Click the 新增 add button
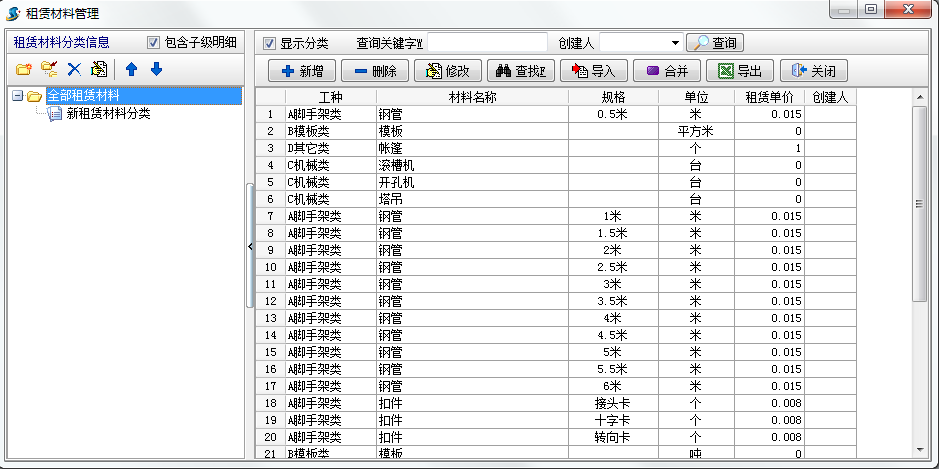Viewport: 939px width, 469px height. tap(302, 71)
